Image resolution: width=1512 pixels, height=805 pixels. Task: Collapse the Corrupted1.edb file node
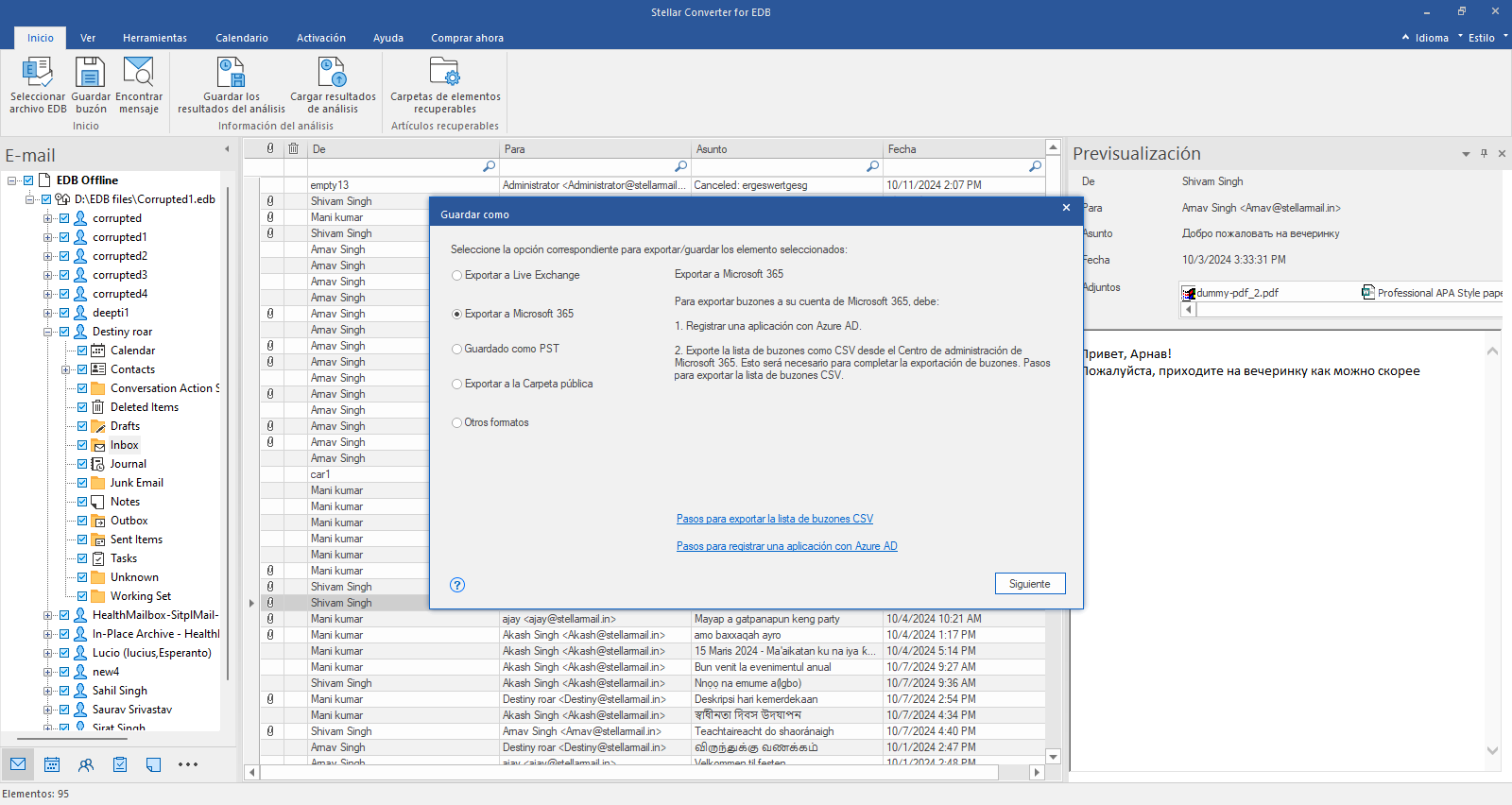[x=29, y=199]
